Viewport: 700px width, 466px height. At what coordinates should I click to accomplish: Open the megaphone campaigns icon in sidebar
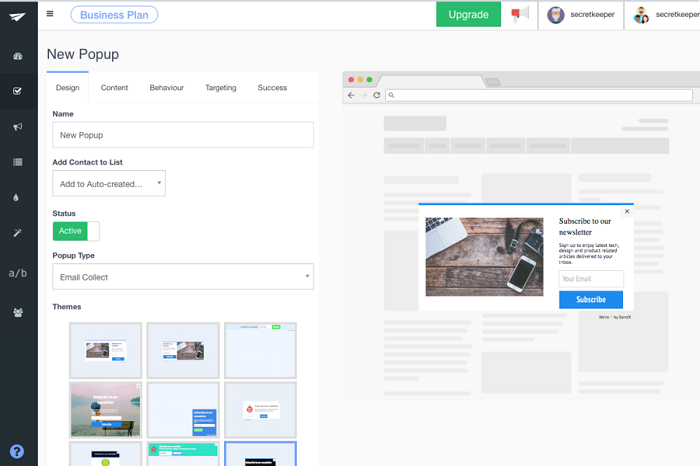(x=18, y=127)
